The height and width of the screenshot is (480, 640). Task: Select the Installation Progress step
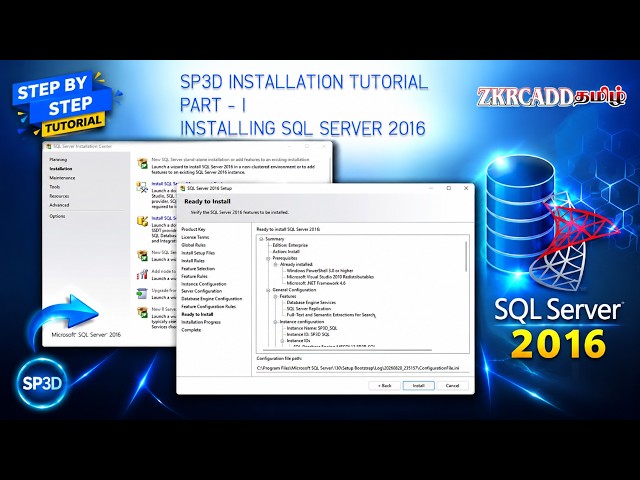(x=201, y=322)
